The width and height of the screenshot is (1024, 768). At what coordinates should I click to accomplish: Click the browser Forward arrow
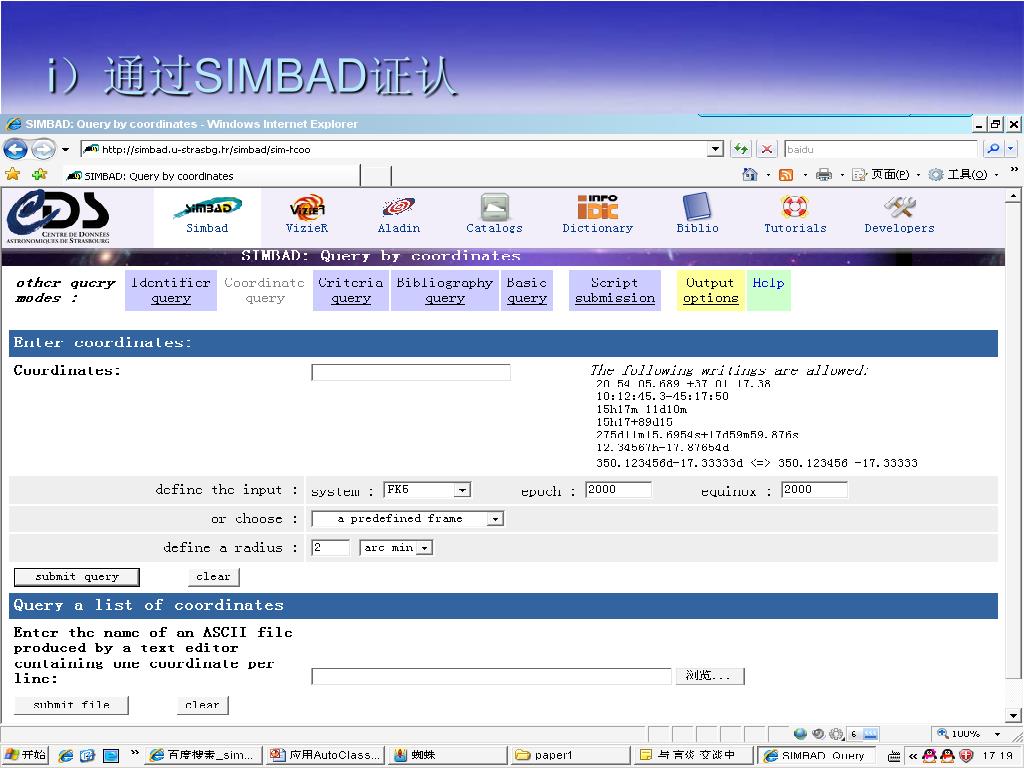[x=43, y=150]
